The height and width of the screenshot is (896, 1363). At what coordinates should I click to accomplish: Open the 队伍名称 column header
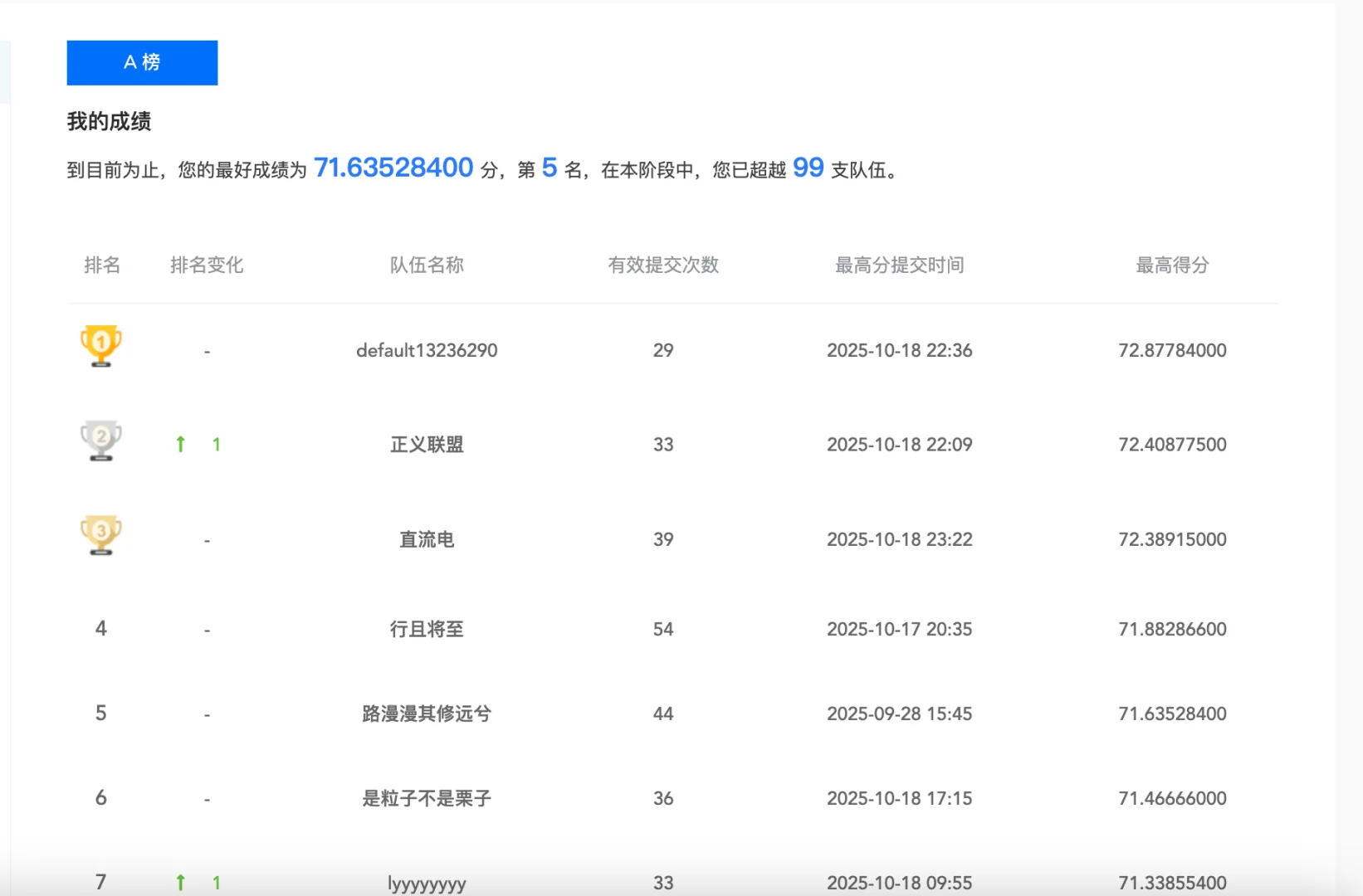[x=426, y=265]
